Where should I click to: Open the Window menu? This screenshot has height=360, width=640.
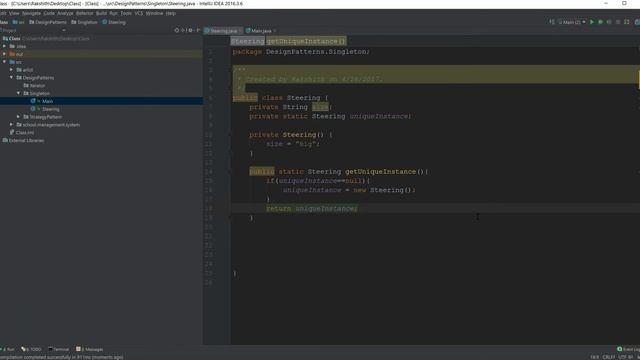coord(154,13)
